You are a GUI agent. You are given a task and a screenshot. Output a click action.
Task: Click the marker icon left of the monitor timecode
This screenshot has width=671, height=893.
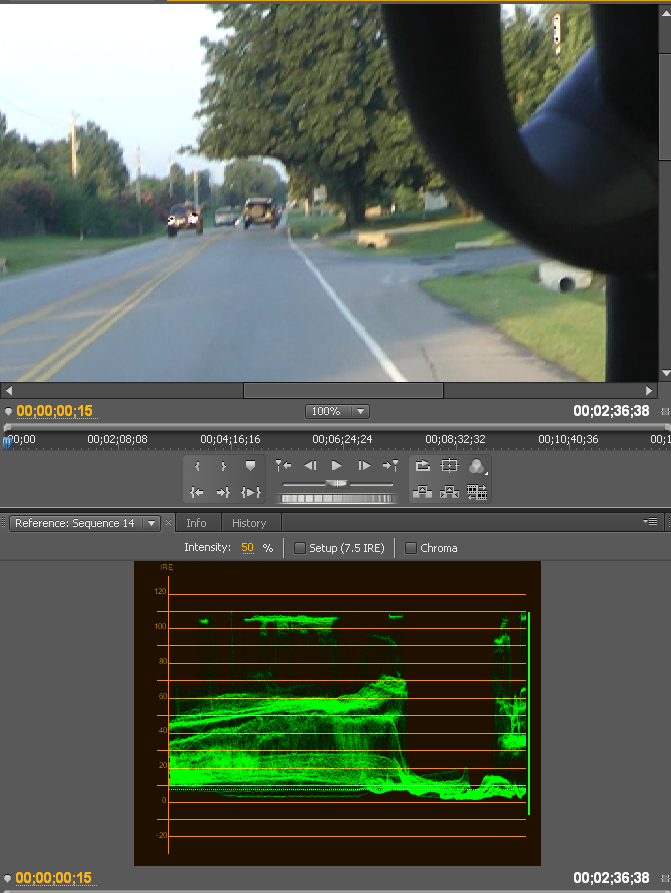pos(8,411)
